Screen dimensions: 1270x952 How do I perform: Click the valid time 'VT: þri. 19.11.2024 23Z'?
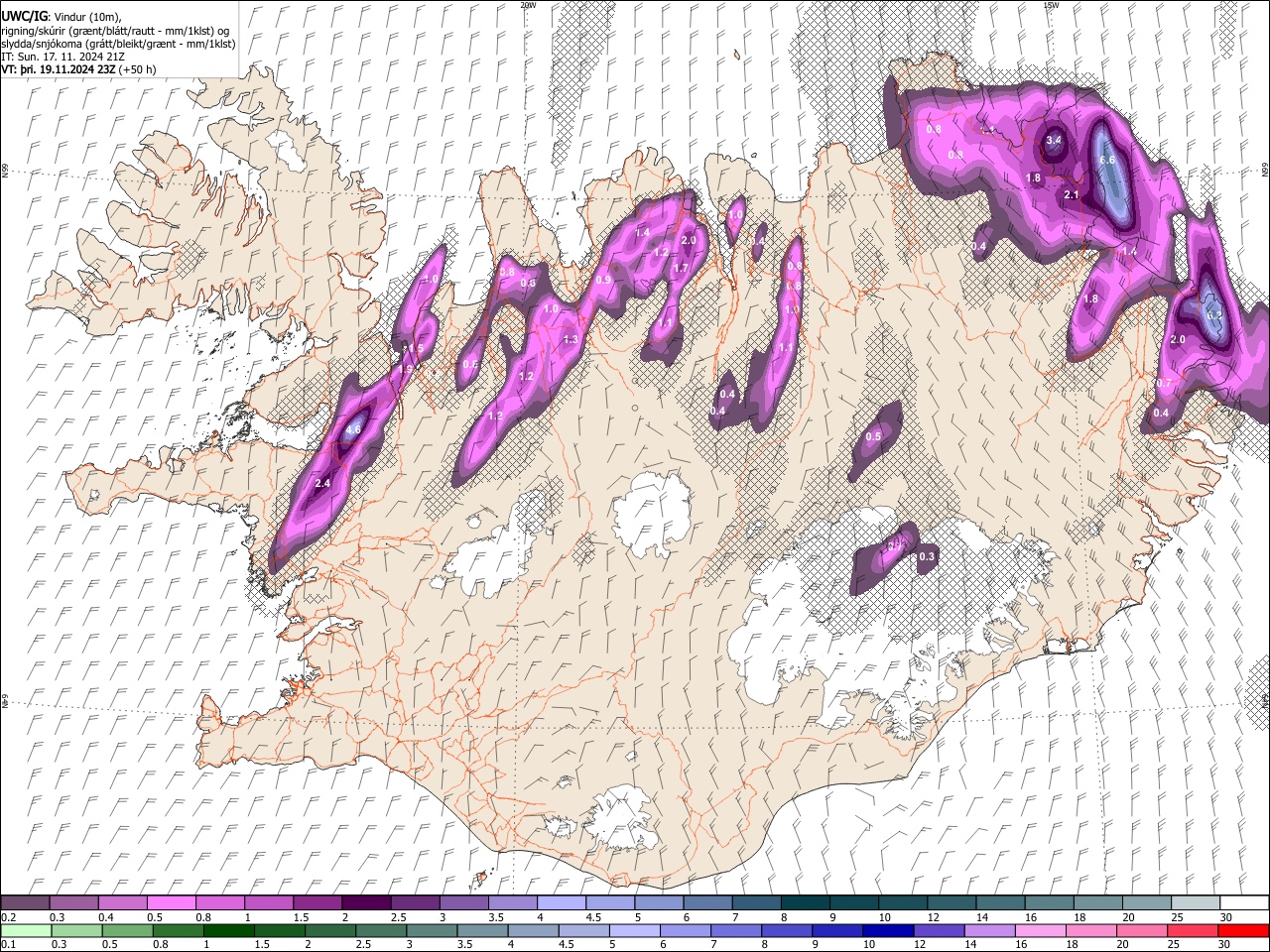coord(60,70)
